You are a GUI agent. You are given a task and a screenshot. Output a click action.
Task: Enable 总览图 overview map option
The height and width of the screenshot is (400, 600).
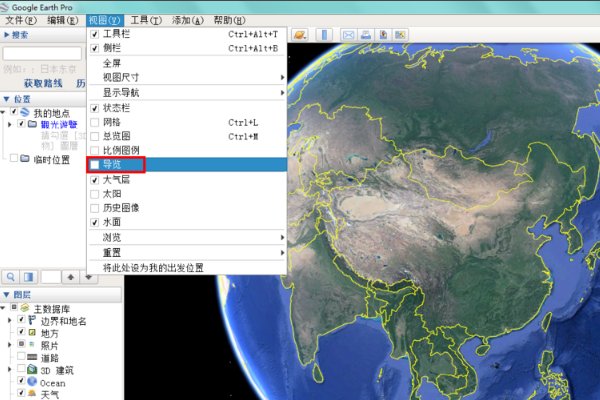(x=95, y=136)
